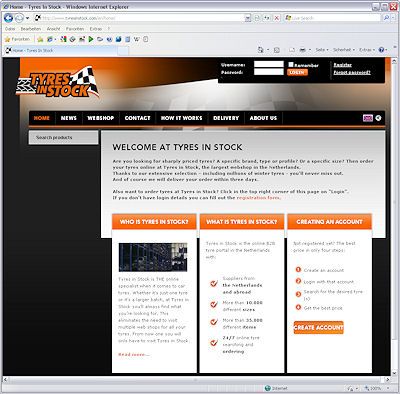
Task: Click the Username input field
Action: pyautogui.click(x=269, y=64)
